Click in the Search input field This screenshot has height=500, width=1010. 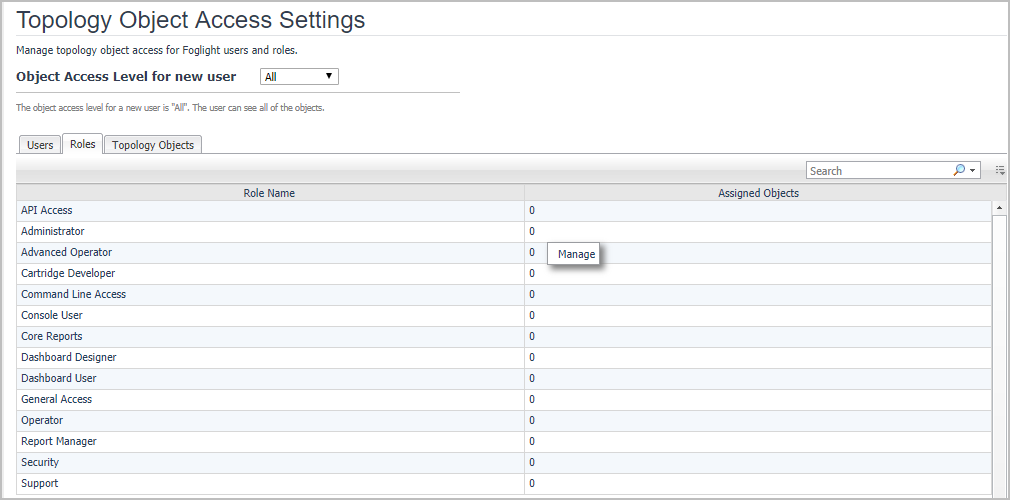click(878, 171)
